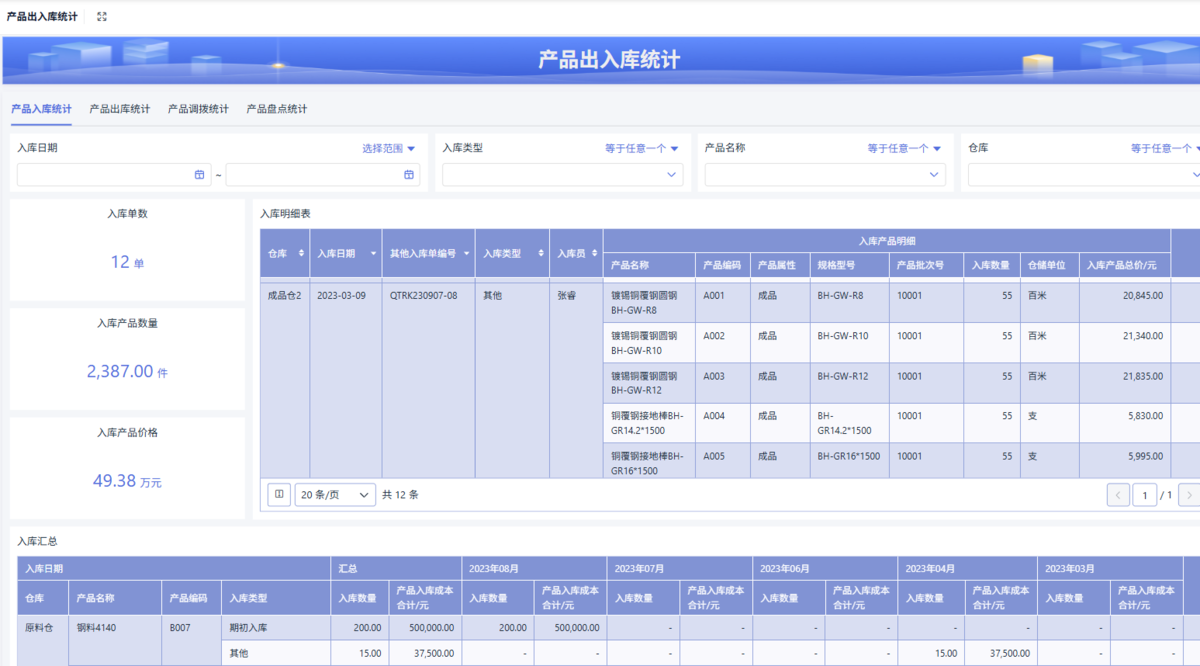This screenshot has height=666, width=1200.
Task: Sort by 其他入库单编号 column
Action: click(466, 254)
